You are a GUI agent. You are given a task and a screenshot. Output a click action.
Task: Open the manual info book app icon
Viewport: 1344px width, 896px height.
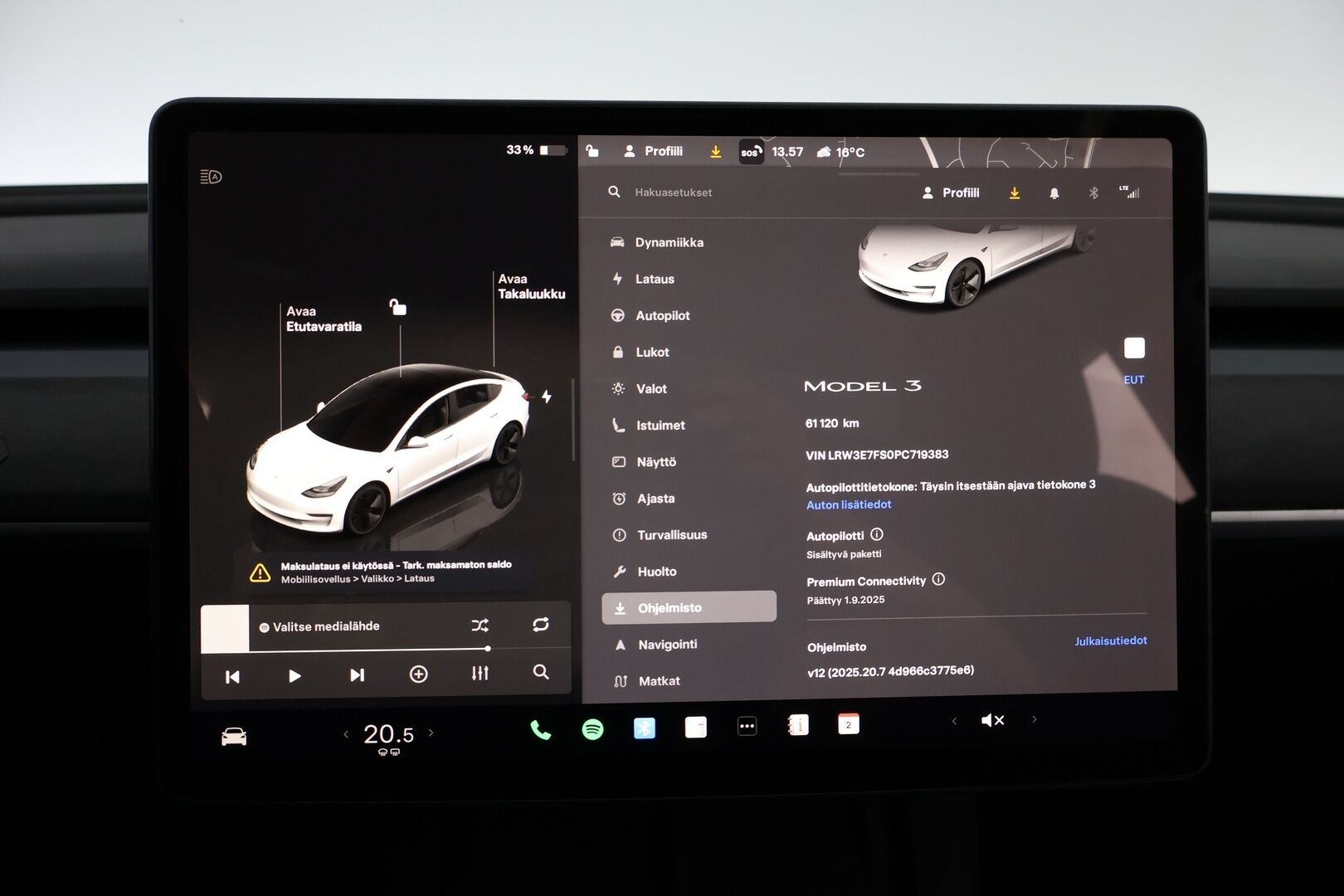pyautogui.click(x=797, y=725)
